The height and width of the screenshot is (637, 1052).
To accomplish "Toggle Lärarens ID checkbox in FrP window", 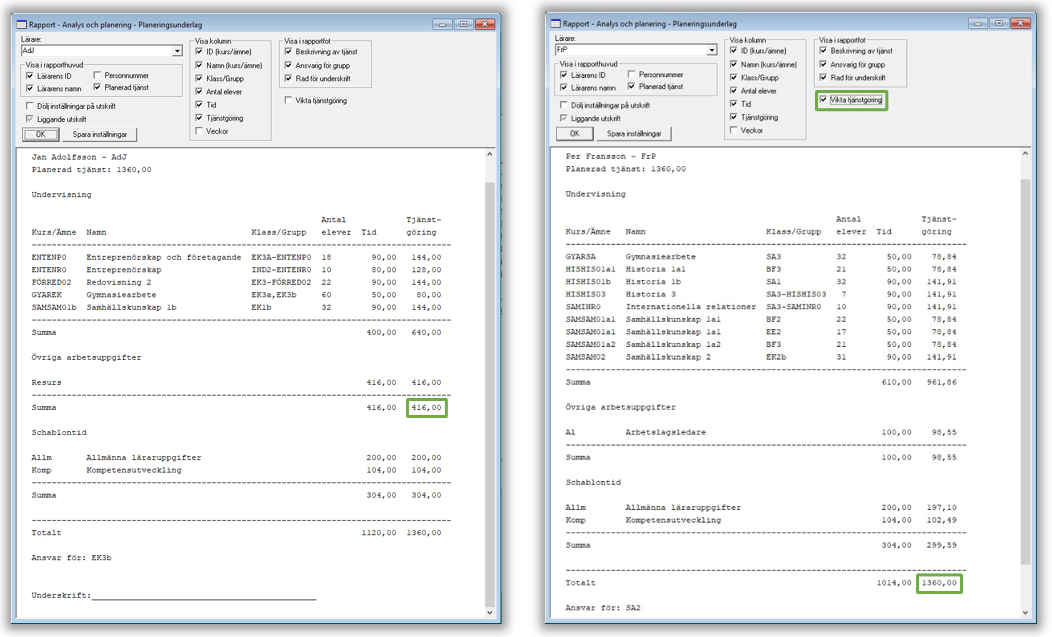I will 564,75.
